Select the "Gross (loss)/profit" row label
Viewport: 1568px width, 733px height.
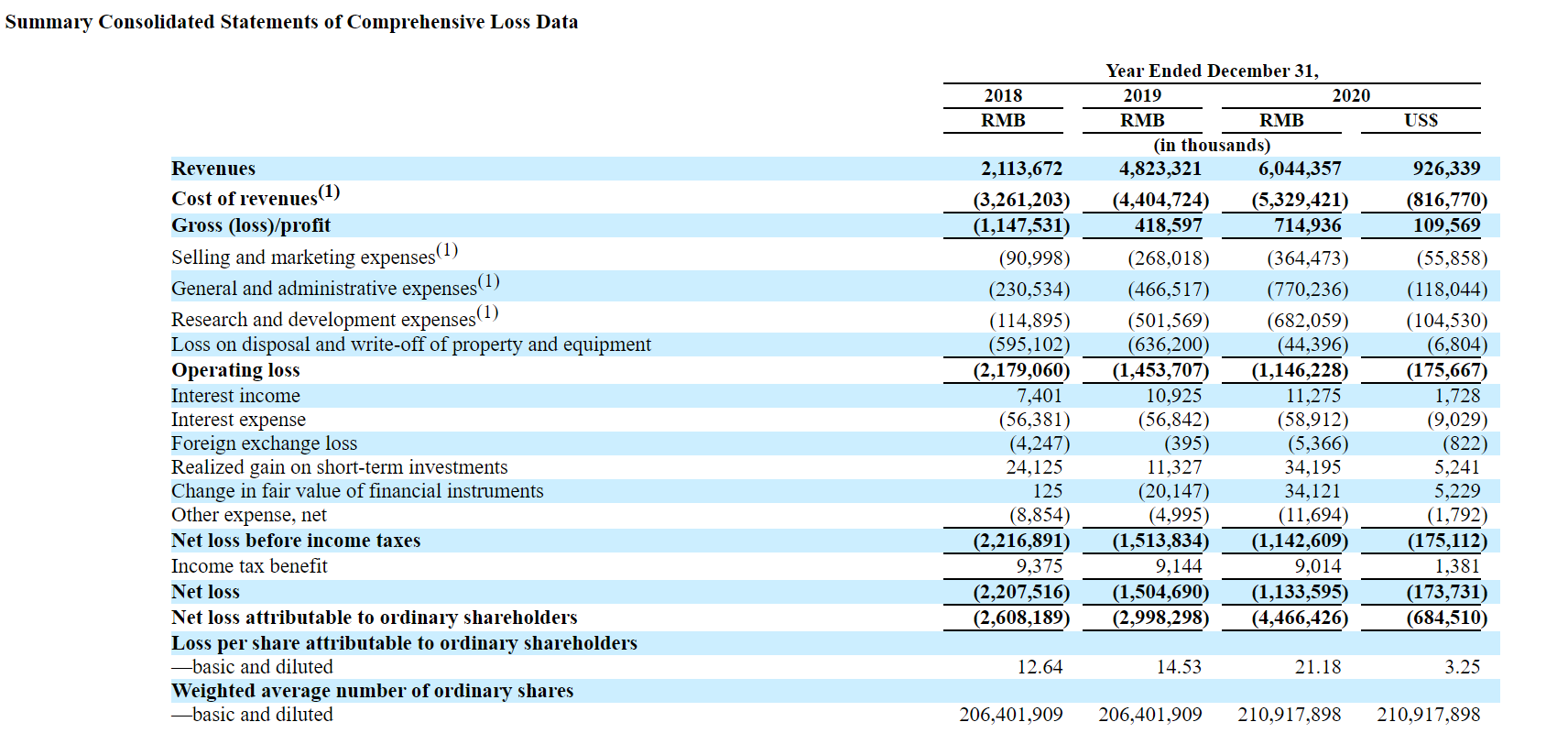point(251,225)
